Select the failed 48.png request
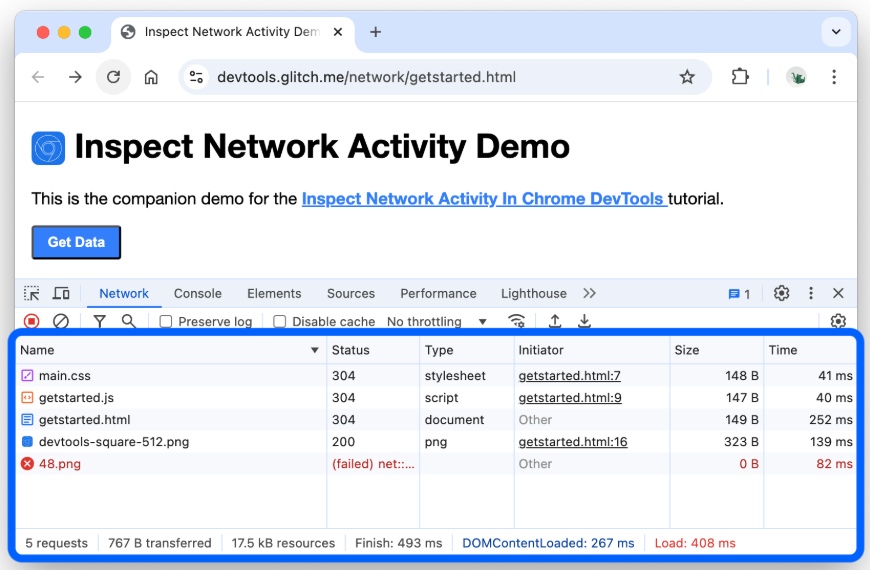Viewport: 870px width, 570px height. click(x=436, y=464)
